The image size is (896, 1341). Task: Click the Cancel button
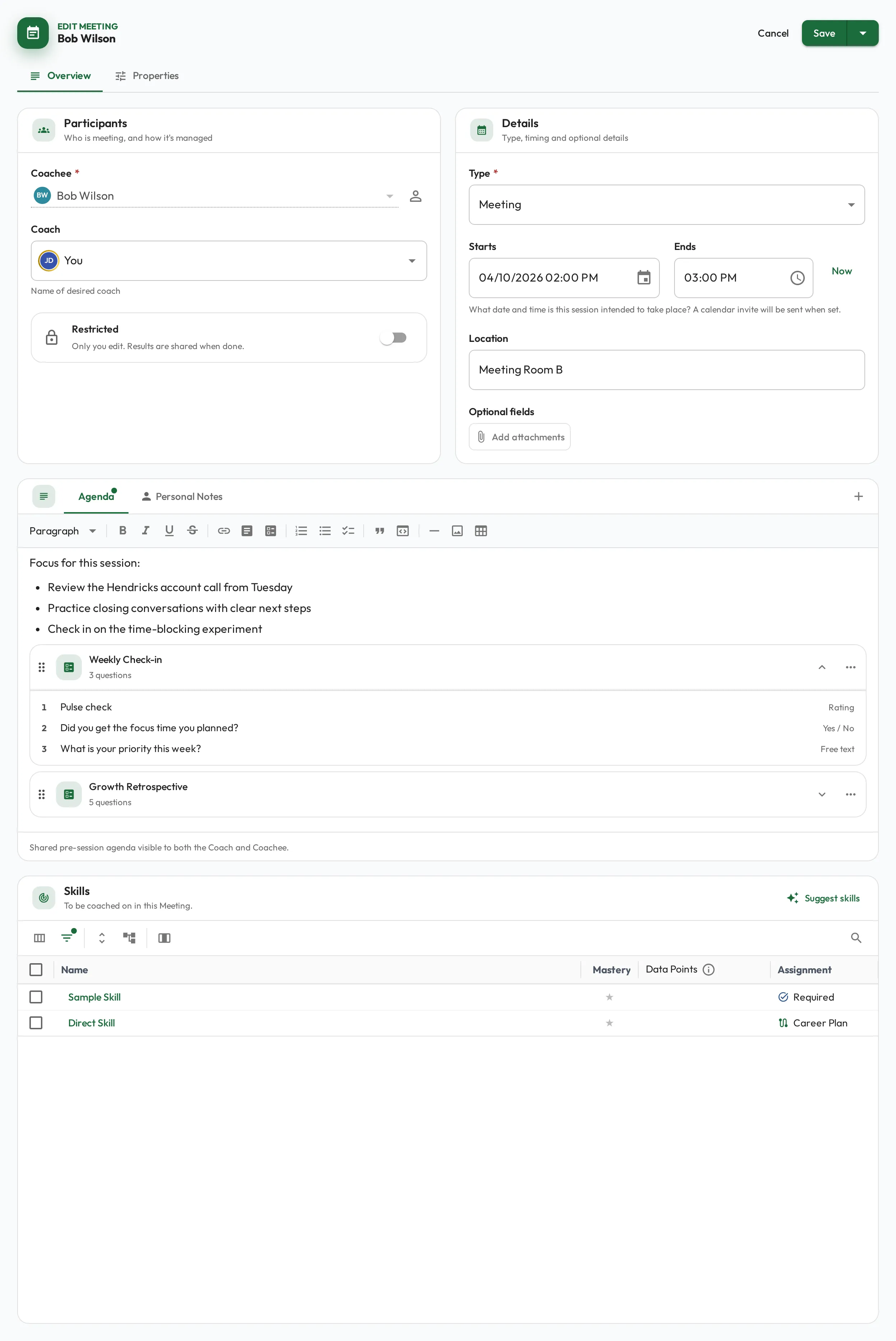tap(773, 33)
